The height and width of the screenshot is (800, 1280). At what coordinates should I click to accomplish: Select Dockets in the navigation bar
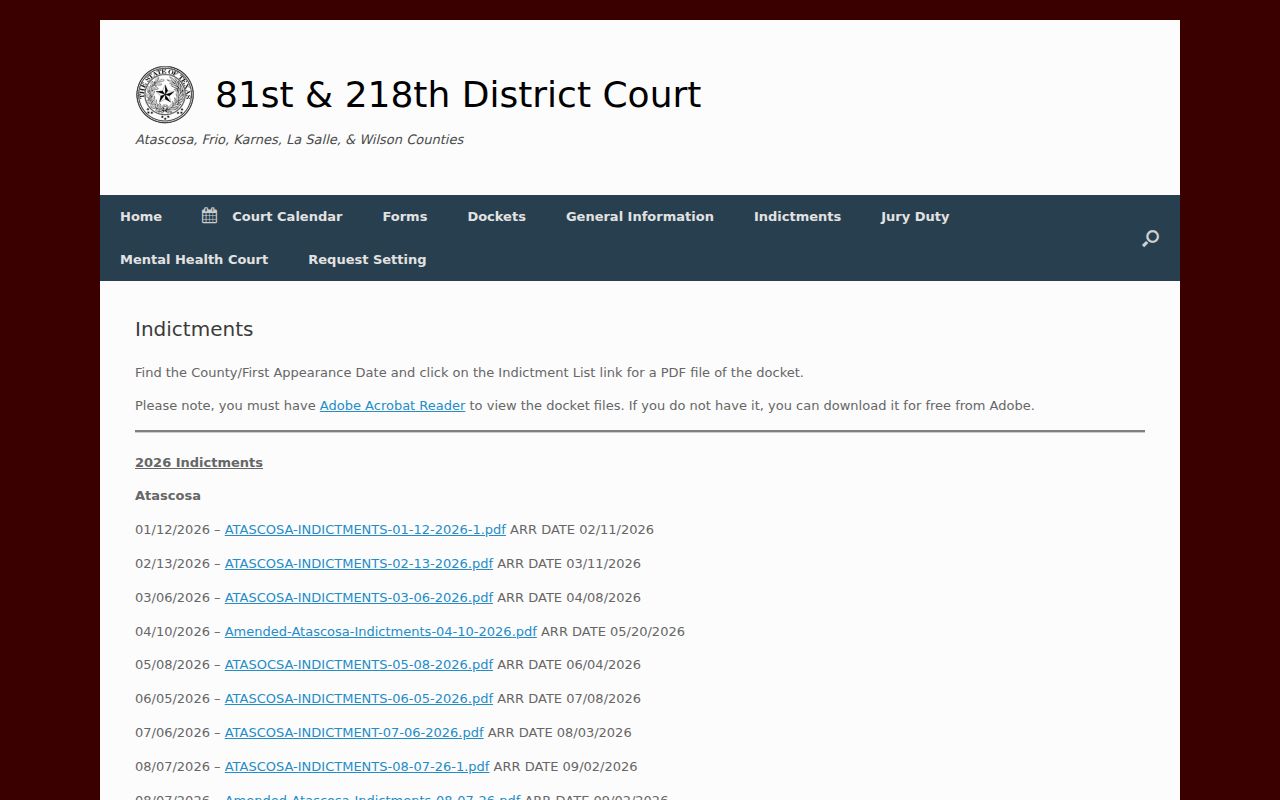(497, 216)
